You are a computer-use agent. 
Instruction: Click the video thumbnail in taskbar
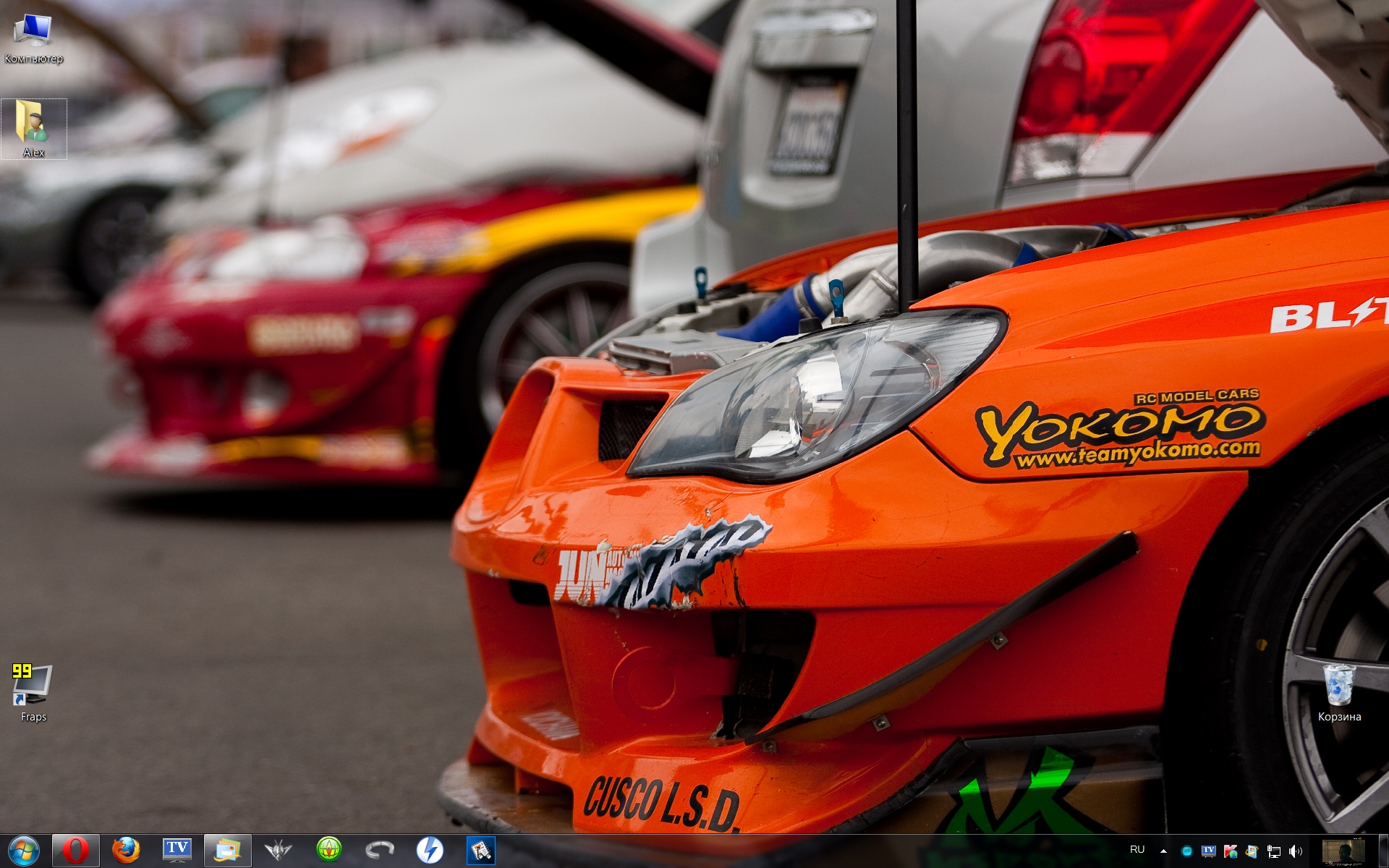click(x=1343, y=851)
